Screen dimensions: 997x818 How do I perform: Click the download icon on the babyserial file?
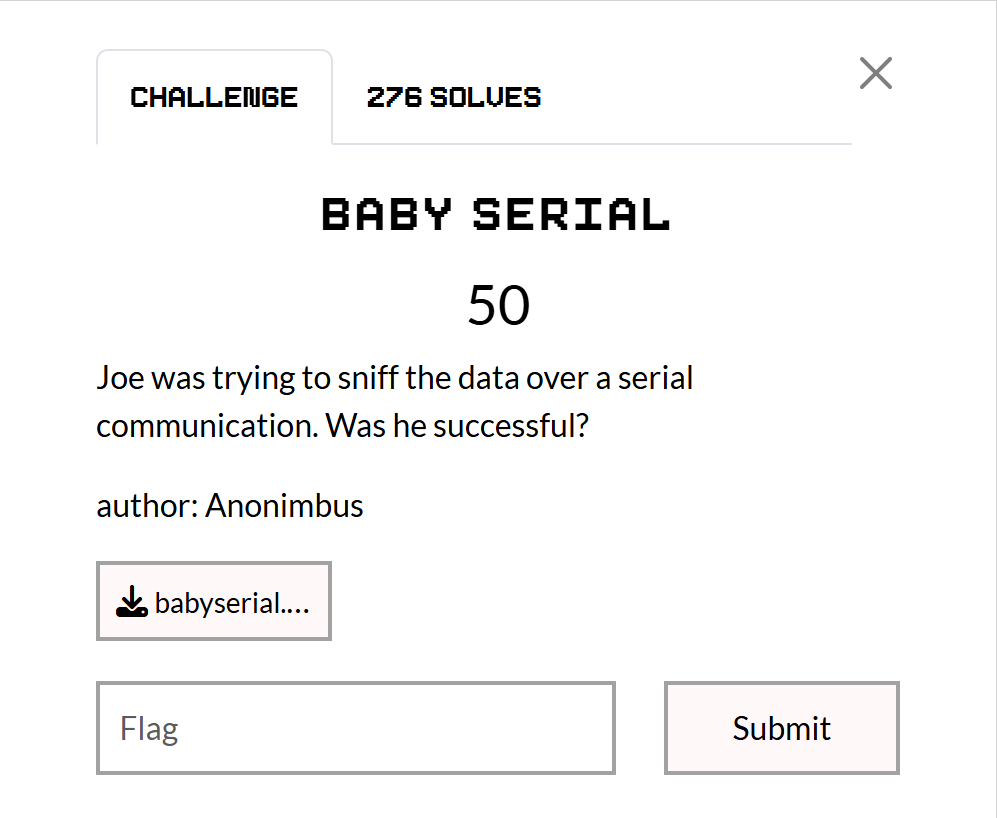coord(131,602)
